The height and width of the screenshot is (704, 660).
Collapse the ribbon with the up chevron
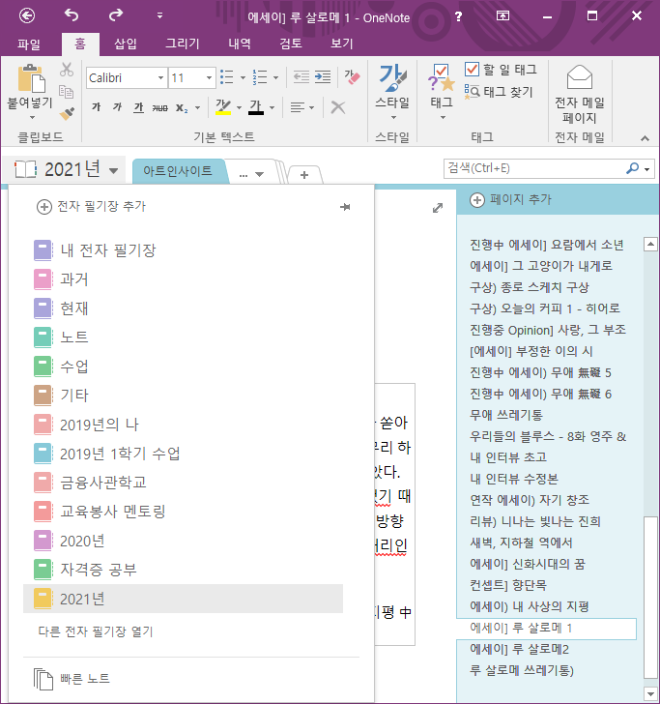coord(645,138)
